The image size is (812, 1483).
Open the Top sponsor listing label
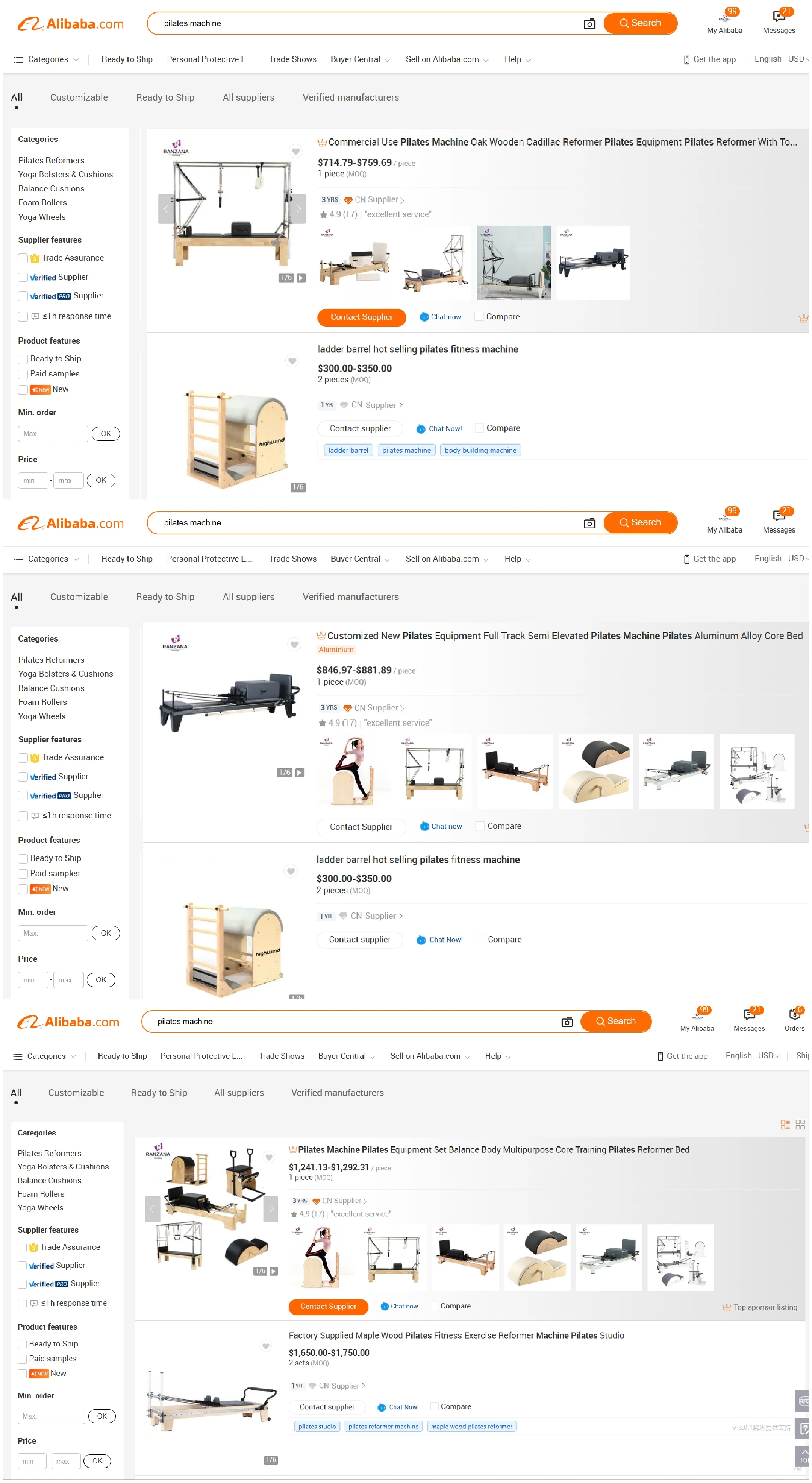(x=760, y=1307)
